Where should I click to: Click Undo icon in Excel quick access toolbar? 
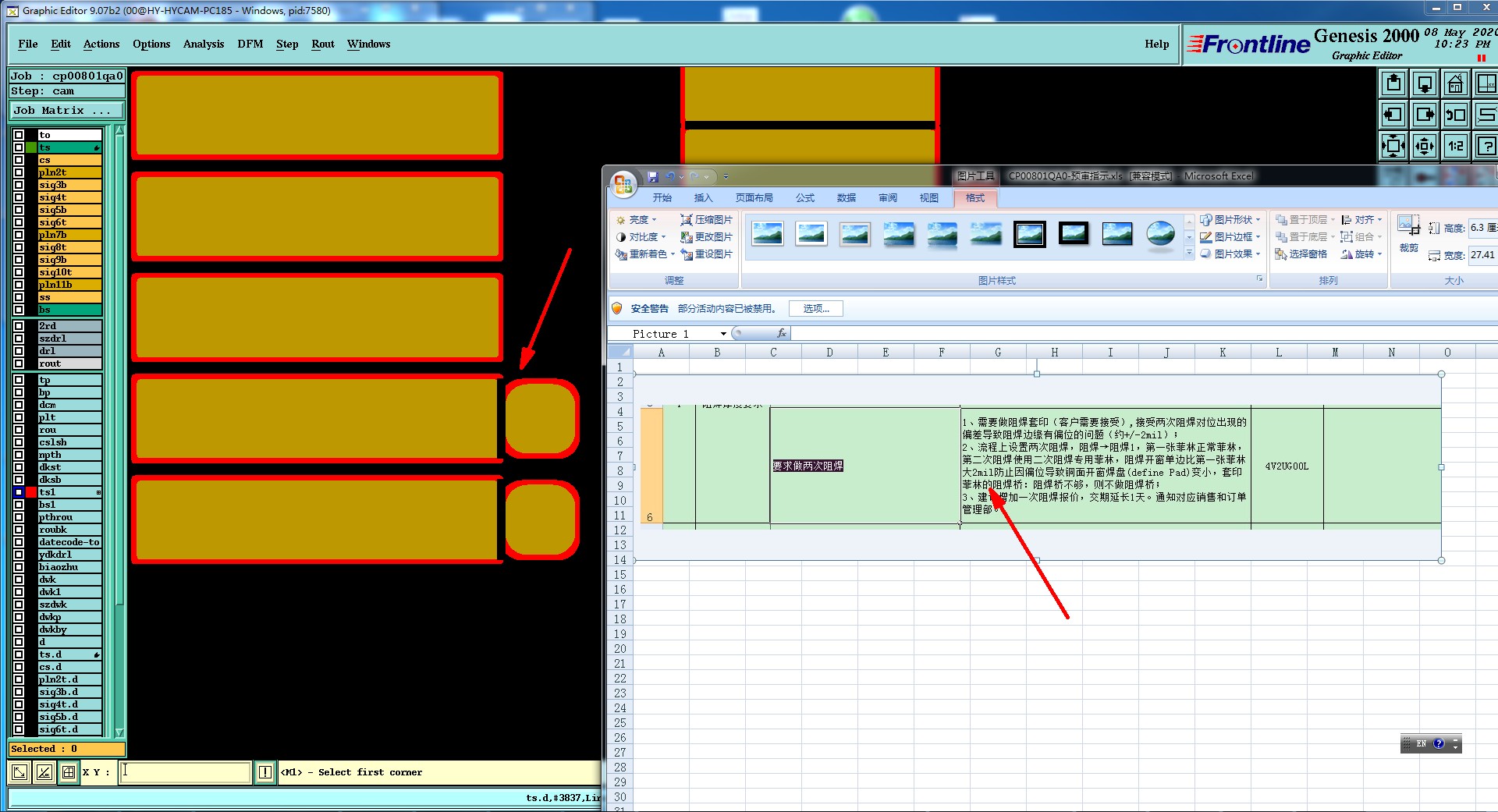[x=670, y=177]
